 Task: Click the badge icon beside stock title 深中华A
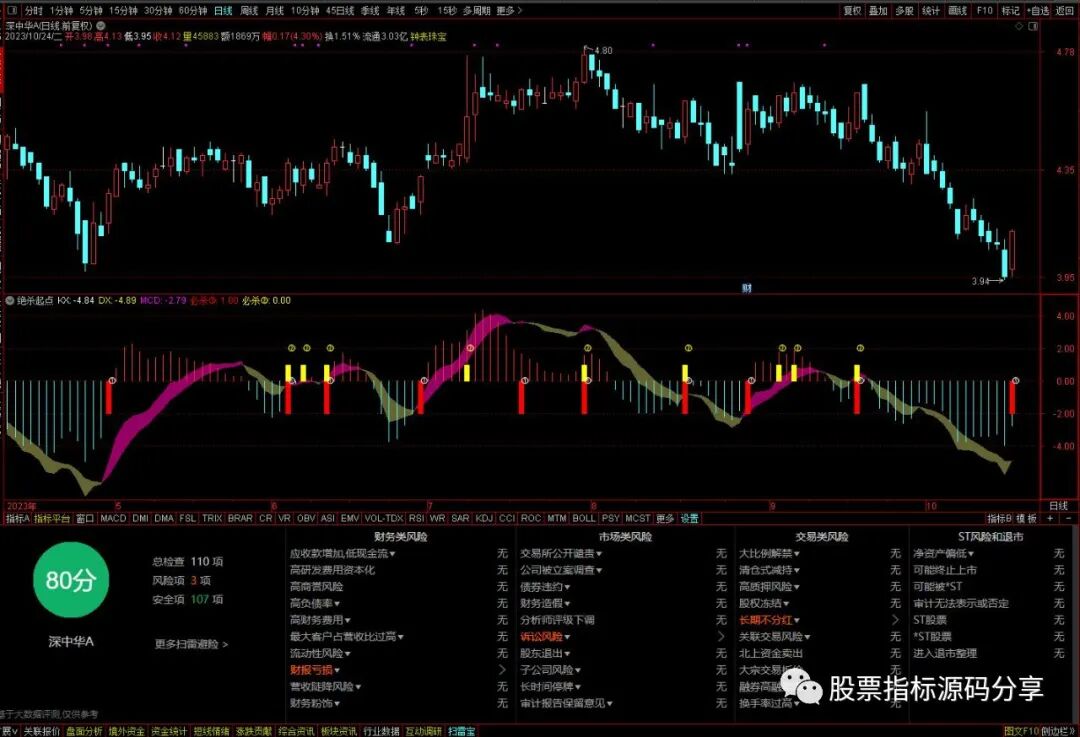pyautogui.click(x=101, y=25)
